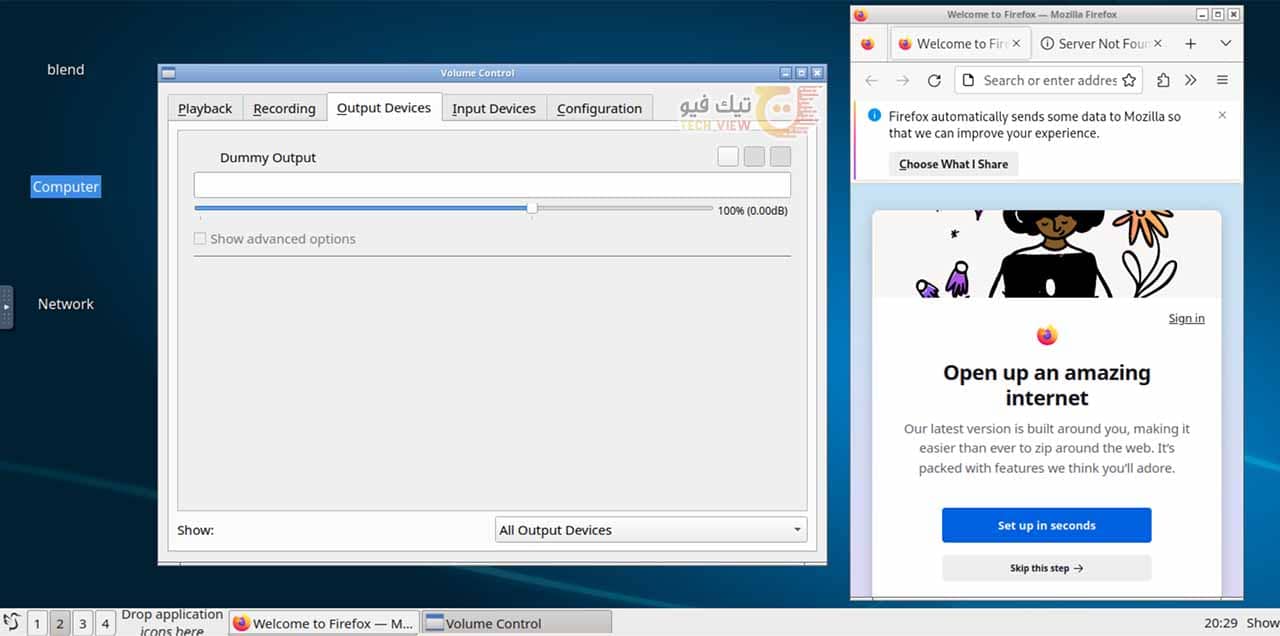Click the address bar search field

tap(1049, 80)
